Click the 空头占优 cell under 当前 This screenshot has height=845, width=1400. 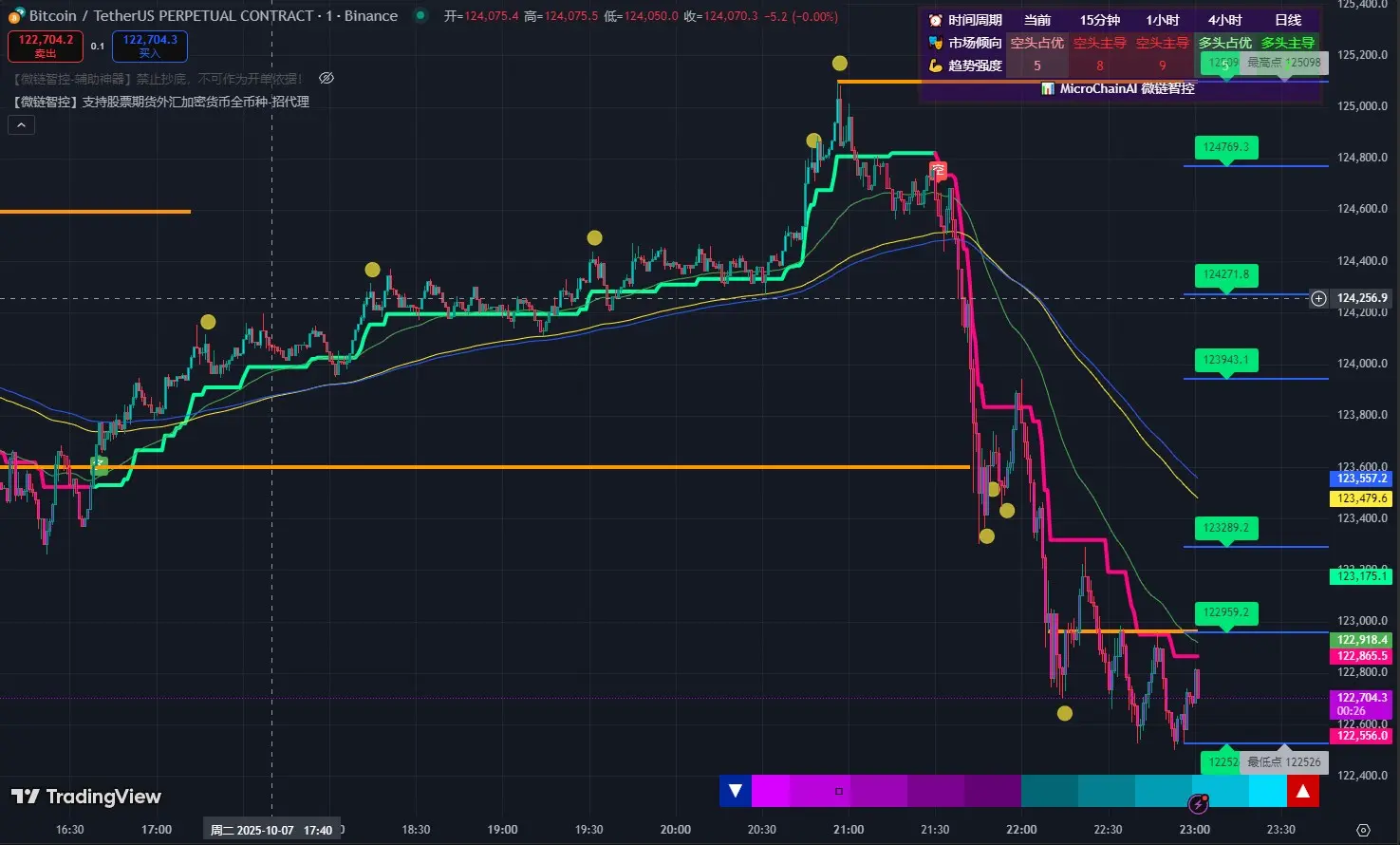click(x=1037, y=43)
